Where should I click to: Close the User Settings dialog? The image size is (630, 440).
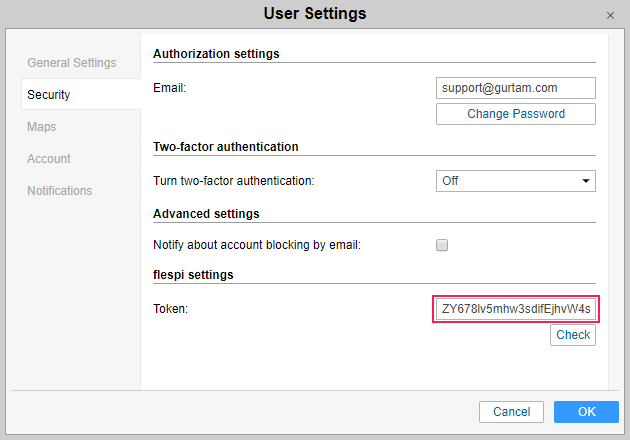610,16
